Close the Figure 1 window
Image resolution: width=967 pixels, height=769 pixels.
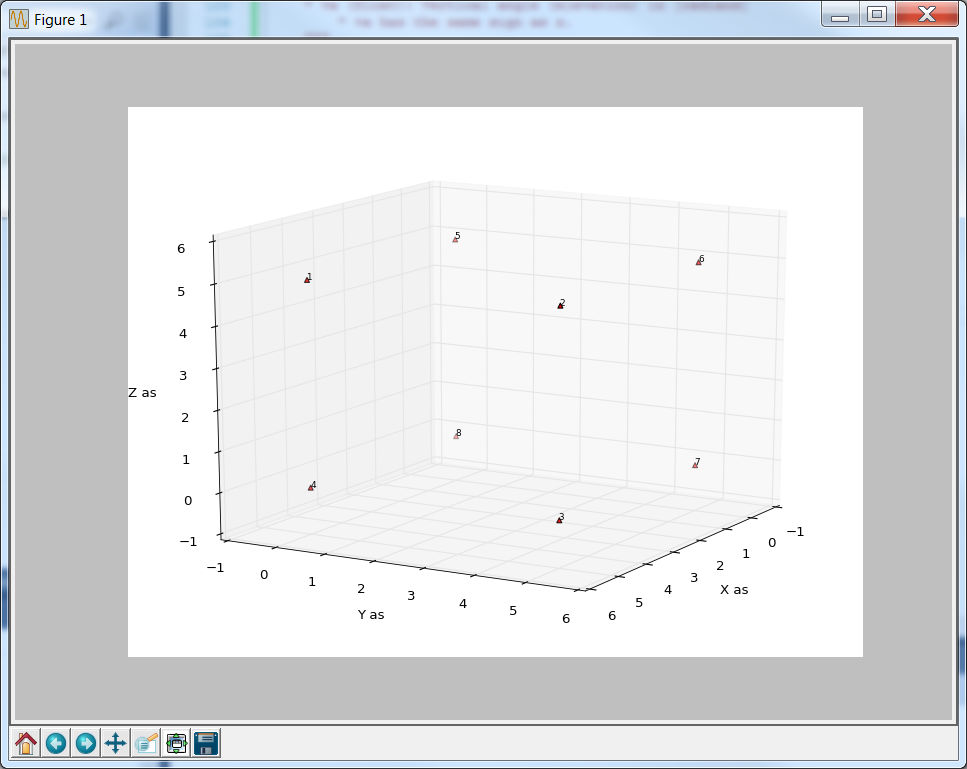coord(926,15)
